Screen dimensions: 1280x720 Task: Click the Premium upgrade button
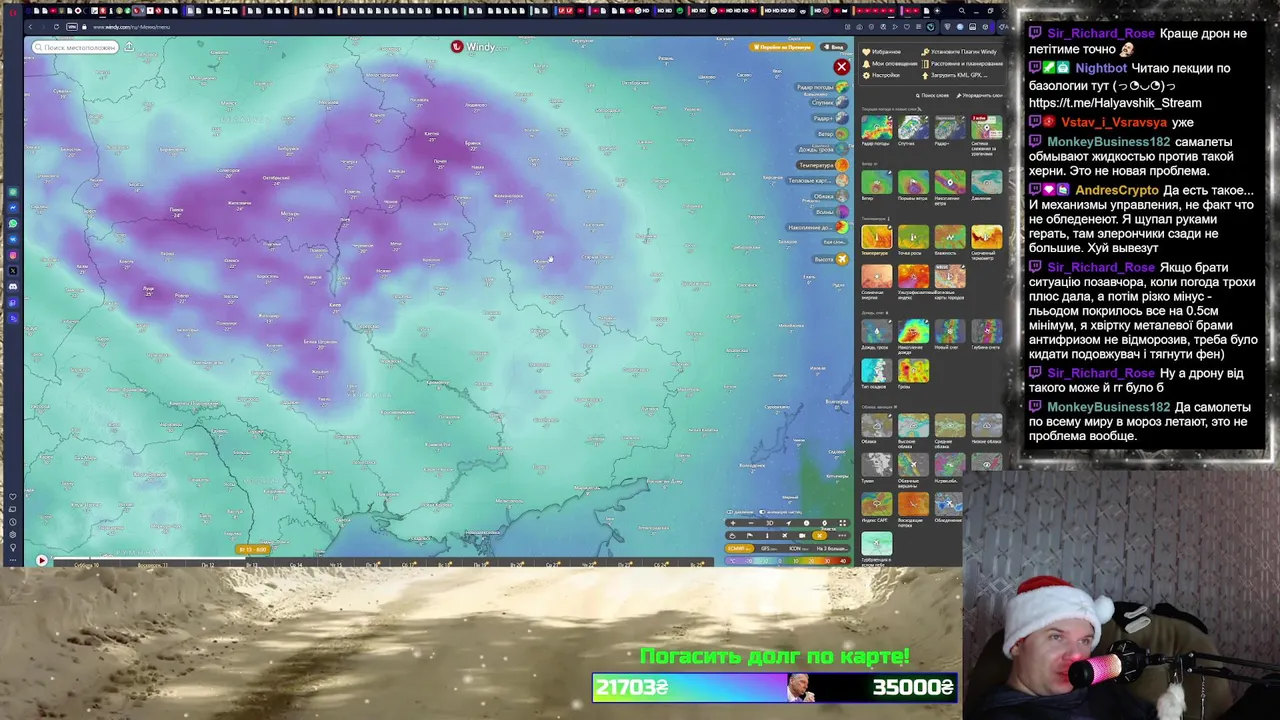(x=783, y=47)
